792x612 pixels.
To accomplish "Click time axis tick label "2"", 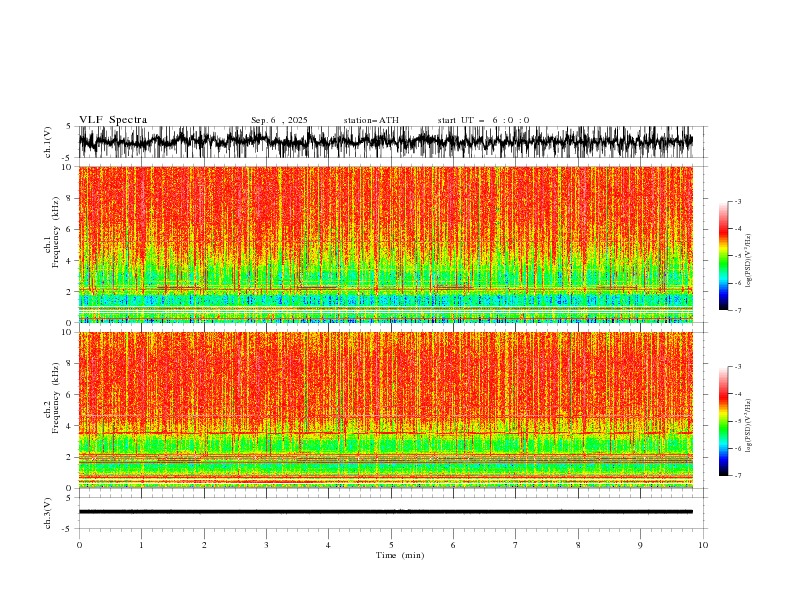I will pyautogui.click(x=204, y=545).
